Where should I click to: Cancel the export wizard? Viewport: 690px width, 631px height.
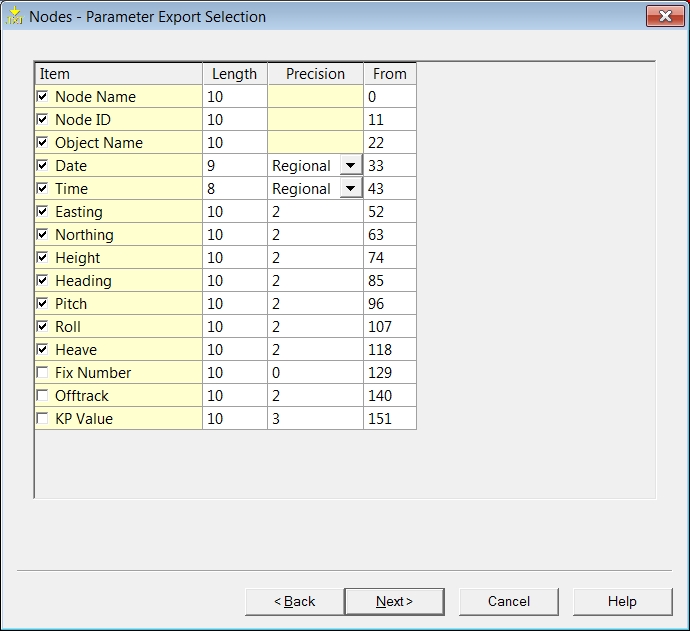point(508,601)
